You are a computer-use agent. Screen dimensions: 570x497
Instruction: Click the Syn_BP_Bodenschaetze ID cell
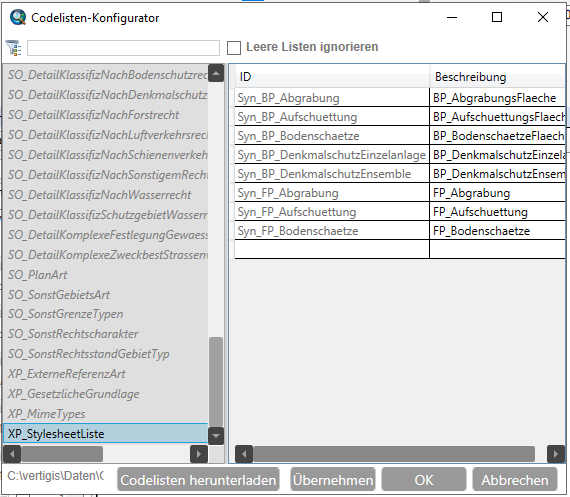pyautogui.click(x=332, y=135)
